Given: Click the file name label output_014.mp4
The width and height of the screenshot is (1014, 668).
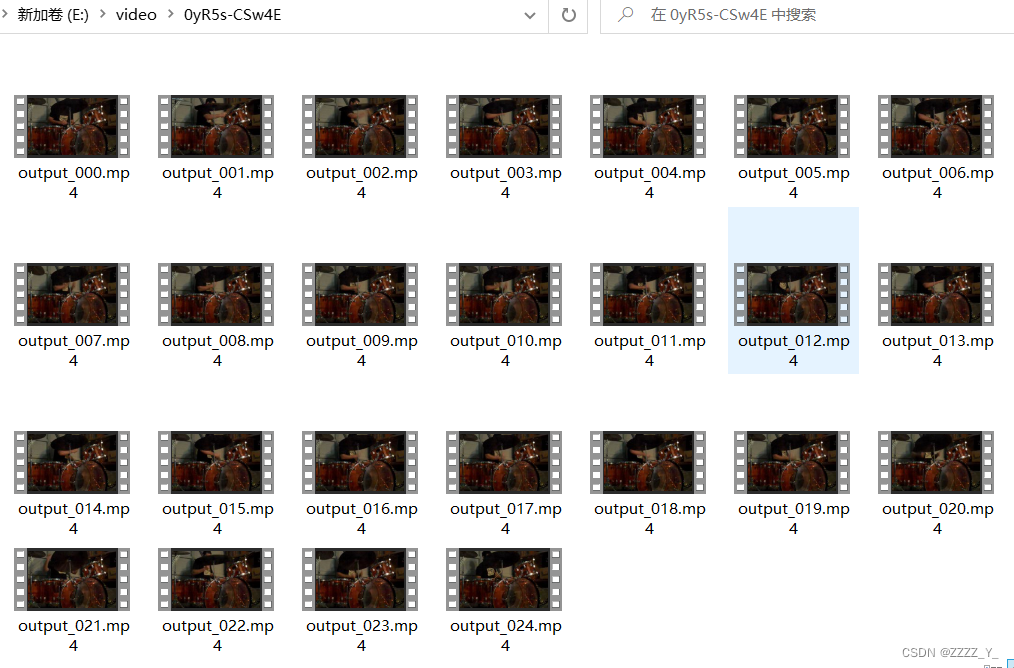Looking at the screenshot, I should 73,519.
